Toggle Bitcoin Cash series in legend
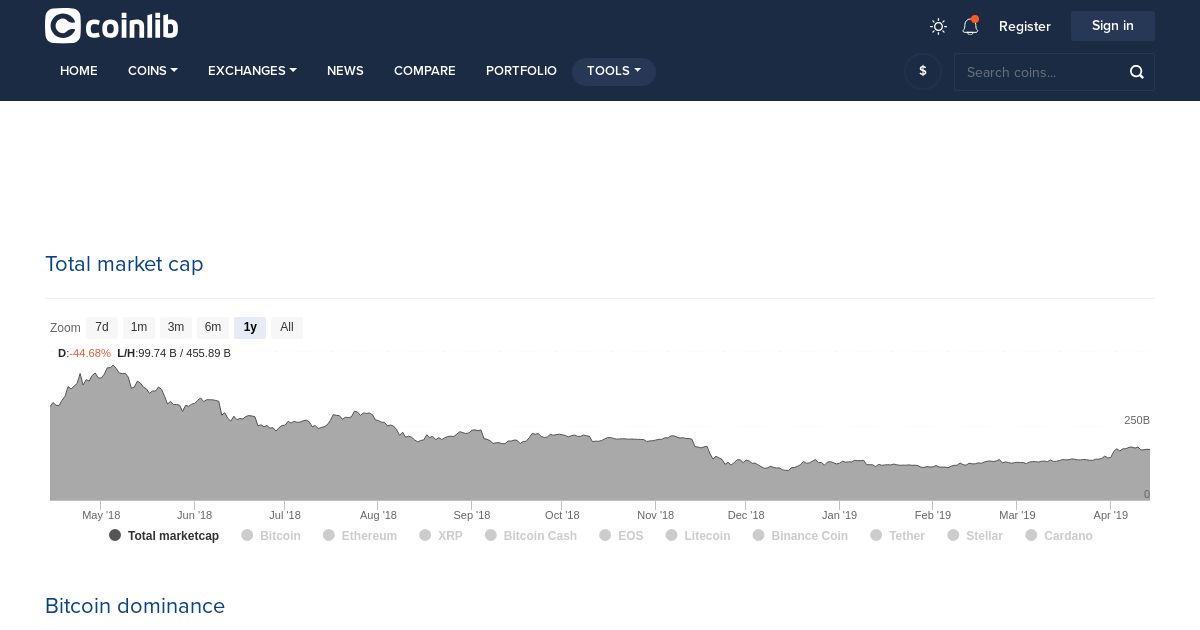 click(x=531, y=536)
